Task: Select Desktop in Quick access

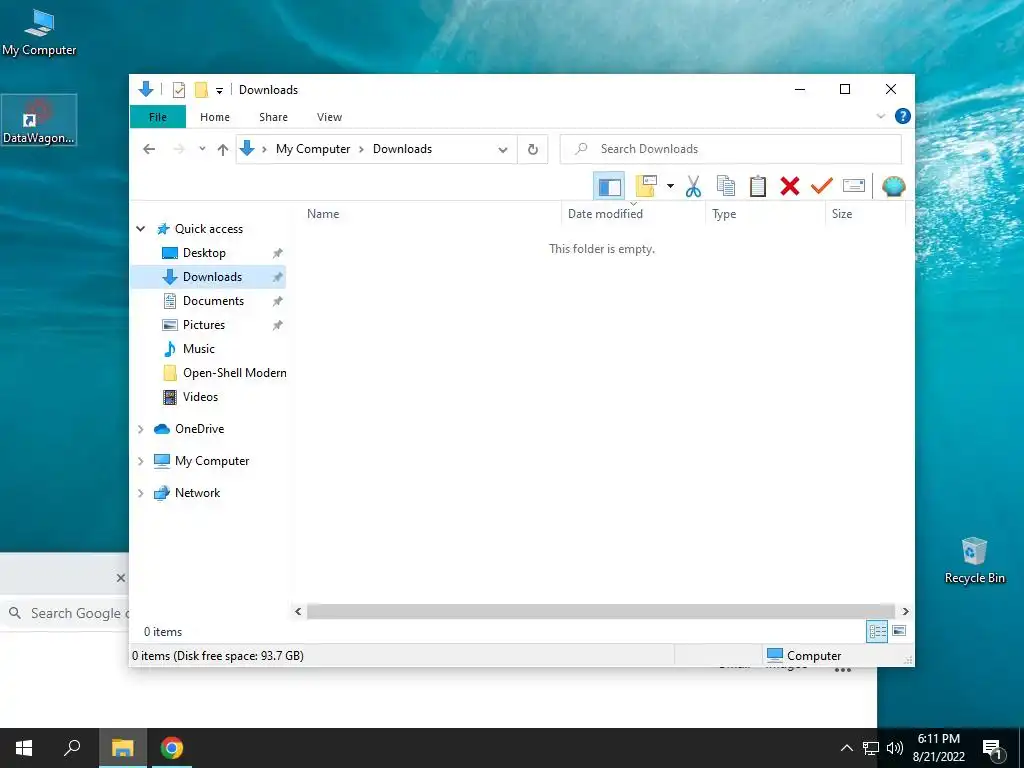Action: 204,253
